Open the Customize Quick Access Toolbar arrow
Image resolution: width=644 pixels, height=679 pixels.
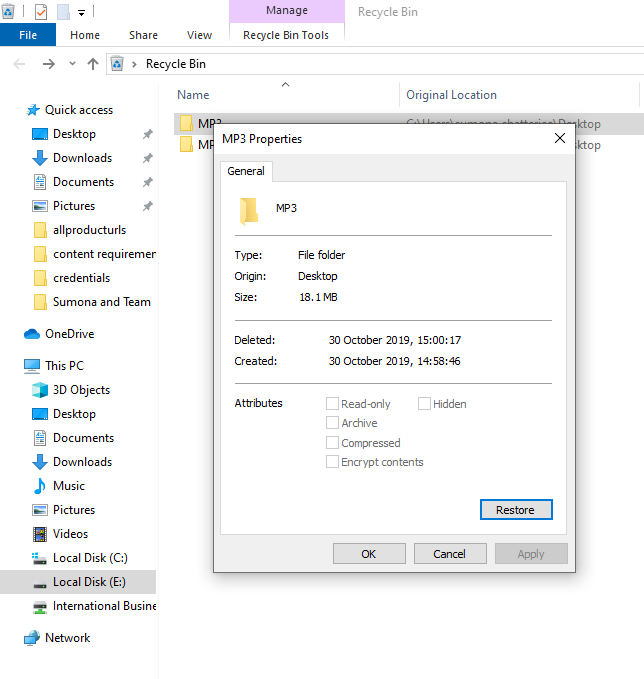click(81, 13)
